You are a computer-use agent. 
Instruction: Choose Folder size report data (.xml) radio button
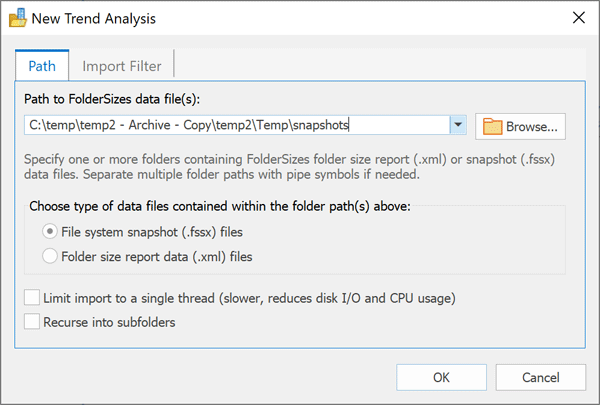click(49, 256)
